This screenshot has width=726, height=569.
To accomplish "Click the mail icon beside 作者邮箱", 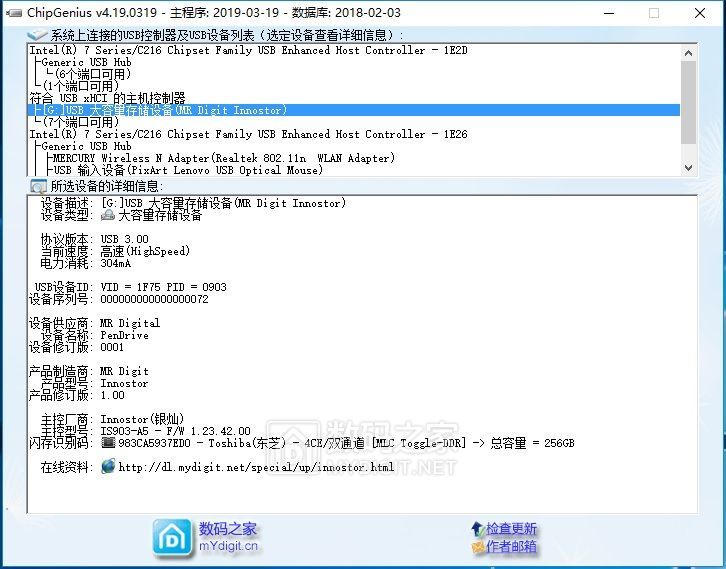I will (x=478, y=547).
